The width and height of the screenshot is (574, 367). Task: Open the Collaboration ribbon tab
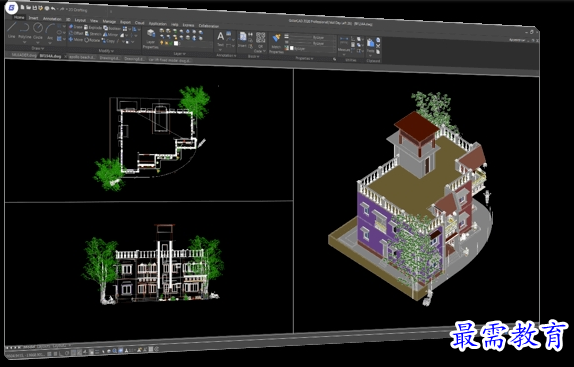tap(209, 26)
